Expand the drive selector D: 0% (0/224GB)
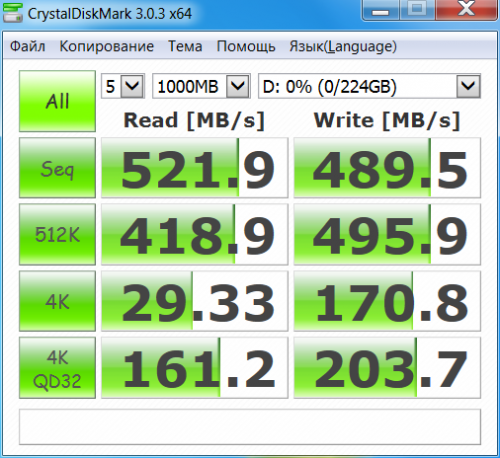 click(x=468, y=86)
